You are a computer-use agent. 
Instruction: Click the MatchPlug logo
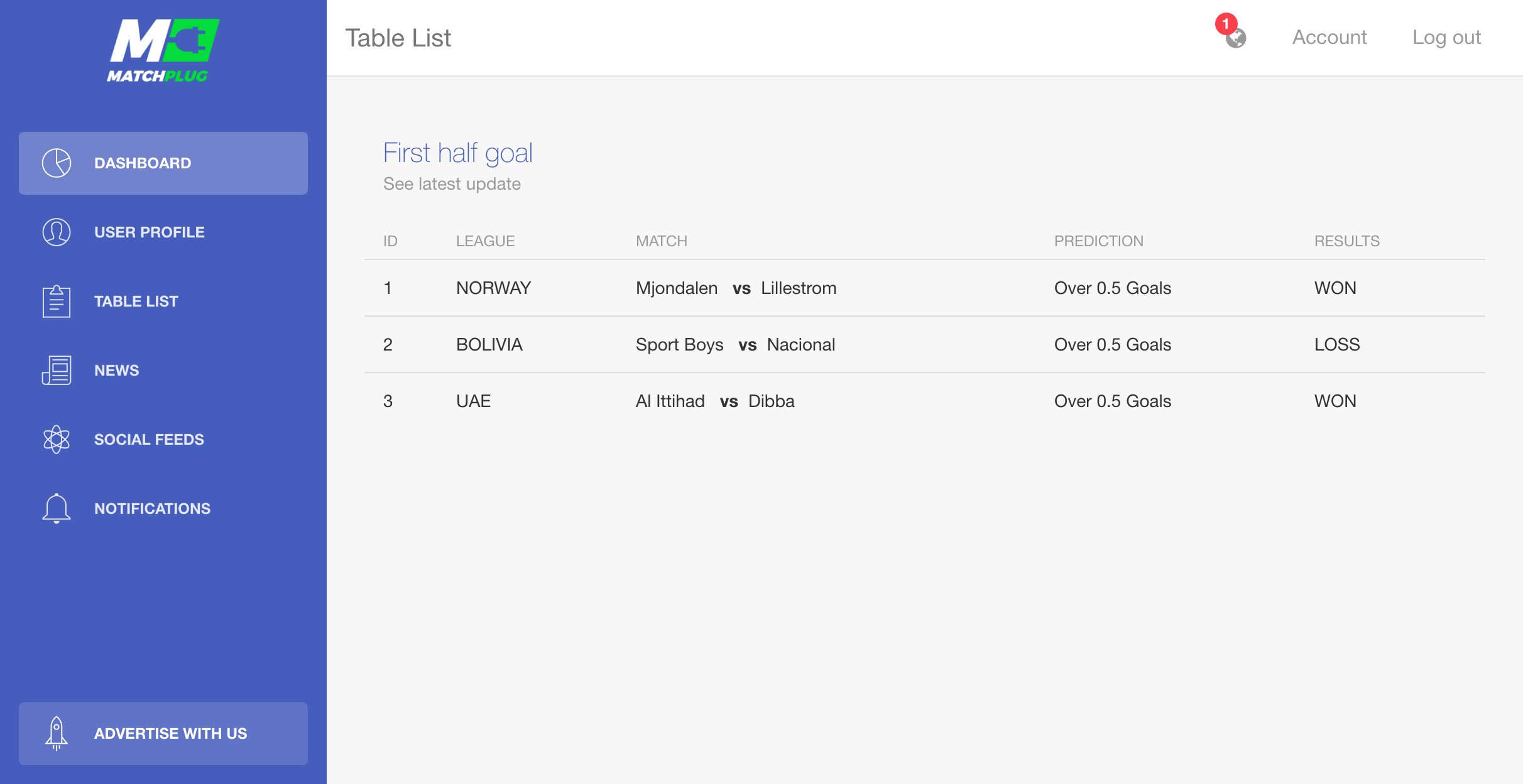[x=163, y=51]
